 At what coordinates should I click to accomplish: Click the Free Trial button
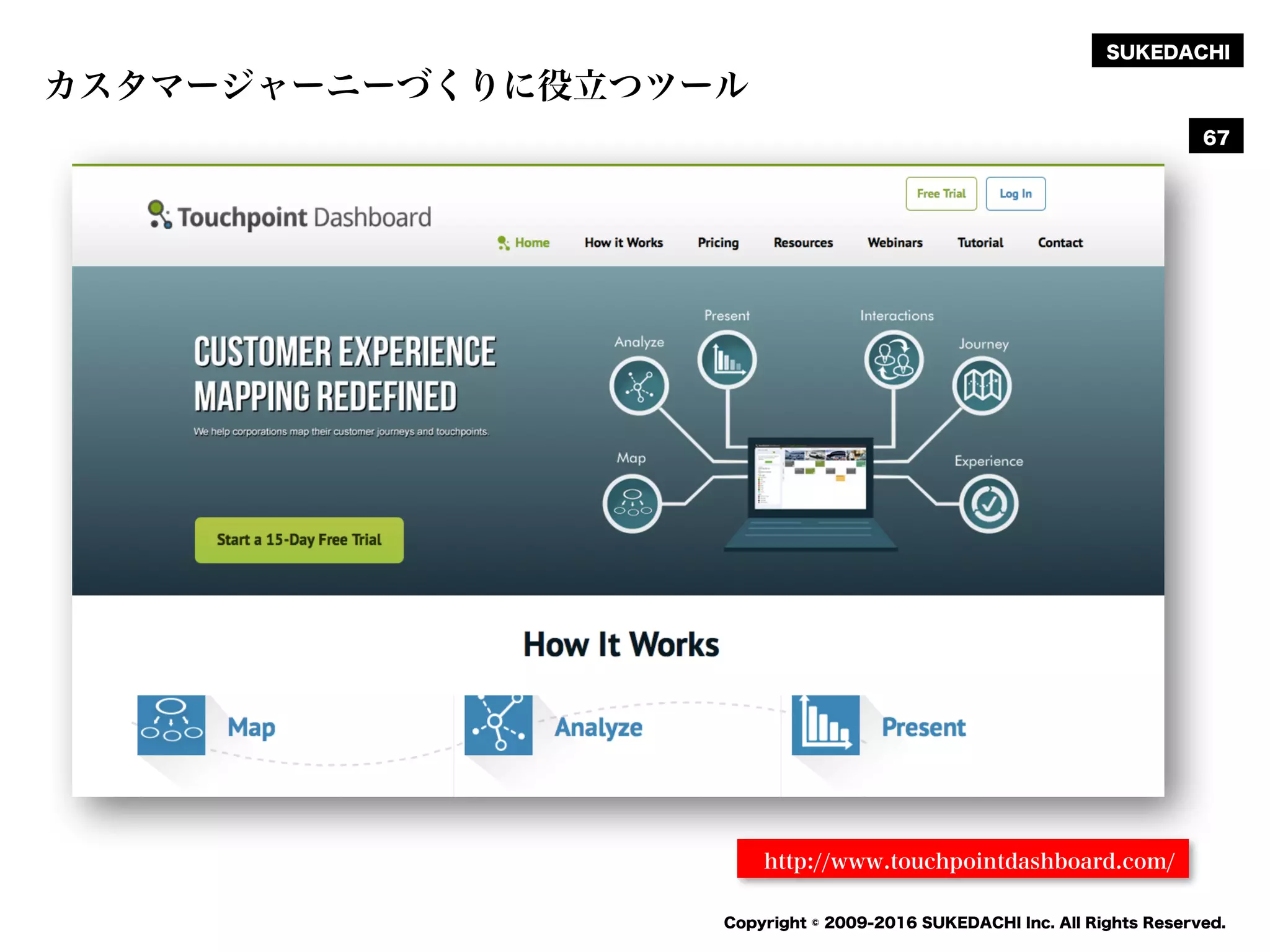click(941, 193)
